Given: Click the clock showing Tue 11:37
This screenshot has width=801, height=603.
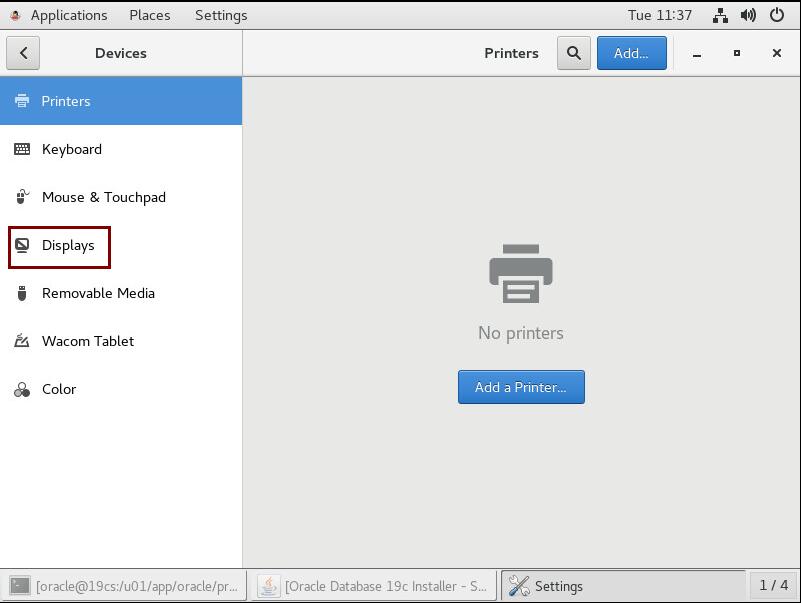Looking at the screenshot, I should (x=659, y=15).
